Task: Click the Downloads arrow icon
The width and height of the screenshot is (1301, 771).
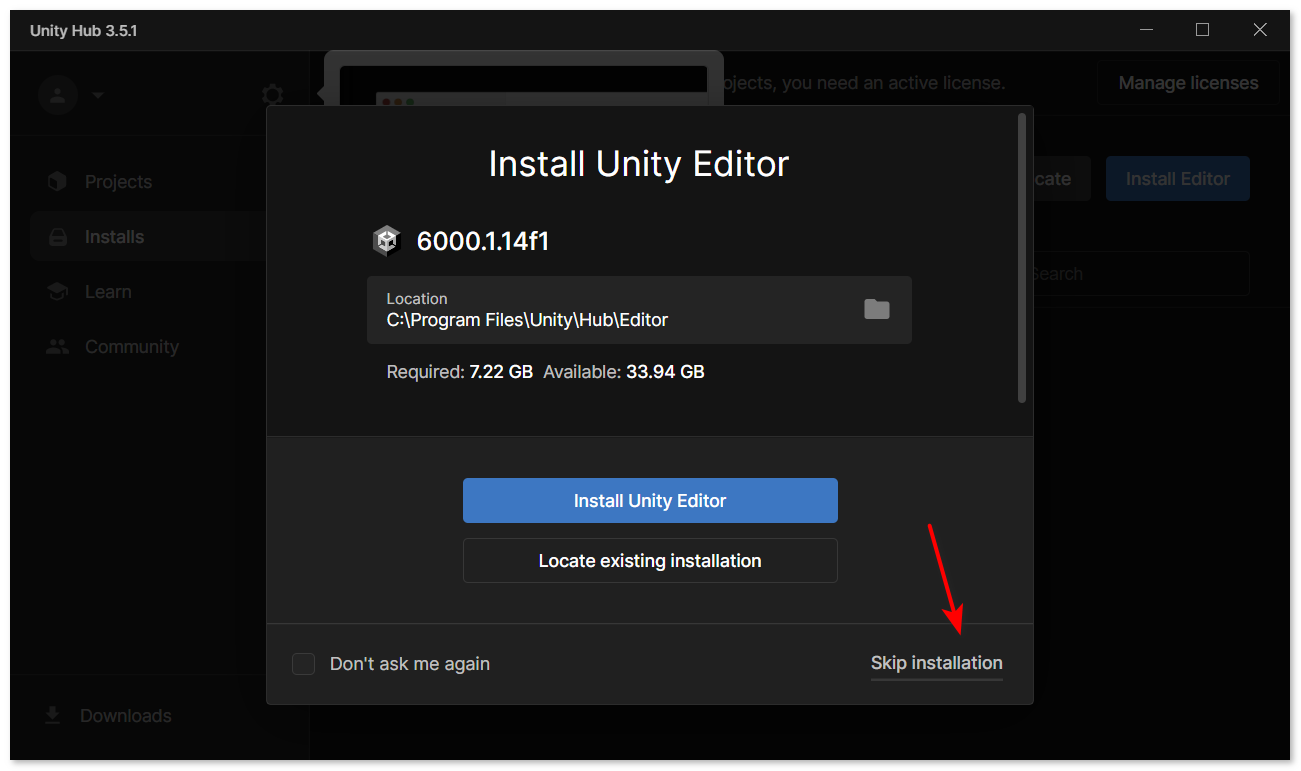Action: tap(53, 716)
